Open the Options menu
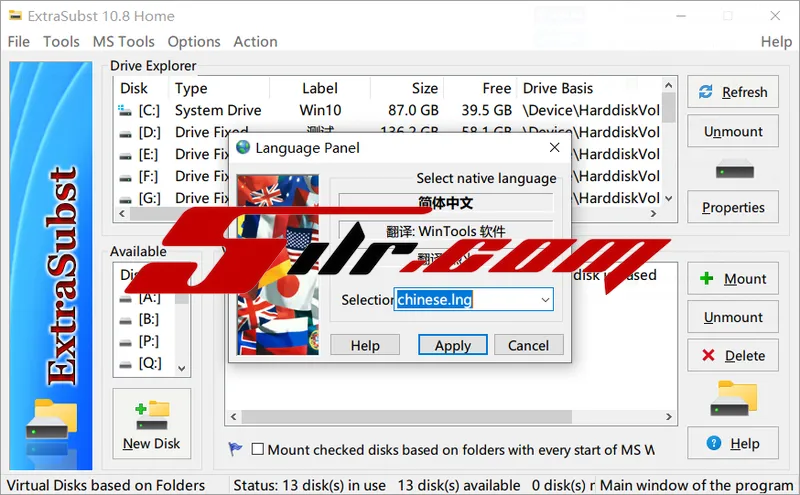 point(194,41)
